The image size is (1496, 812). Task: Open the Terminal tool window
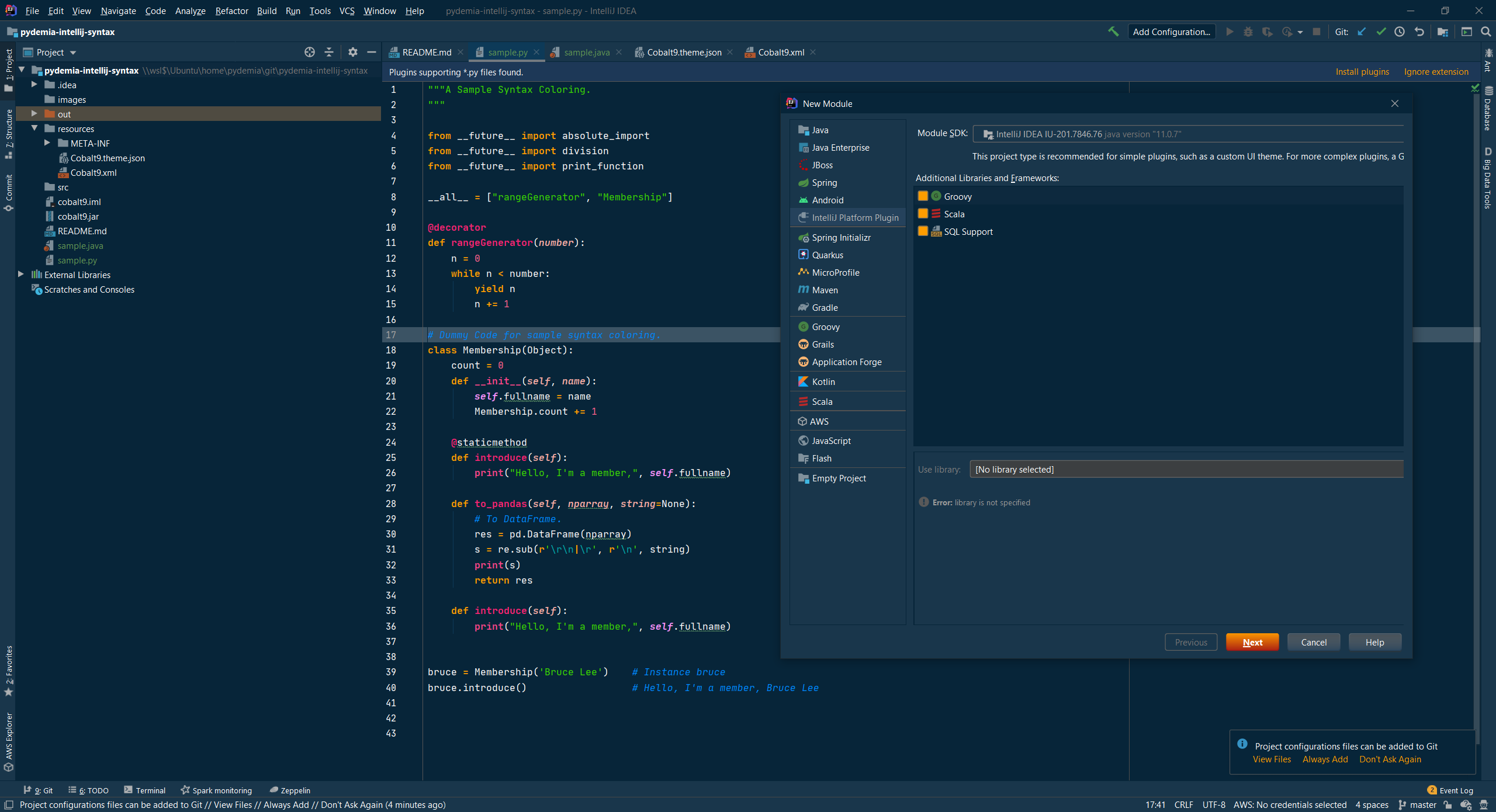tap(145, 790)
